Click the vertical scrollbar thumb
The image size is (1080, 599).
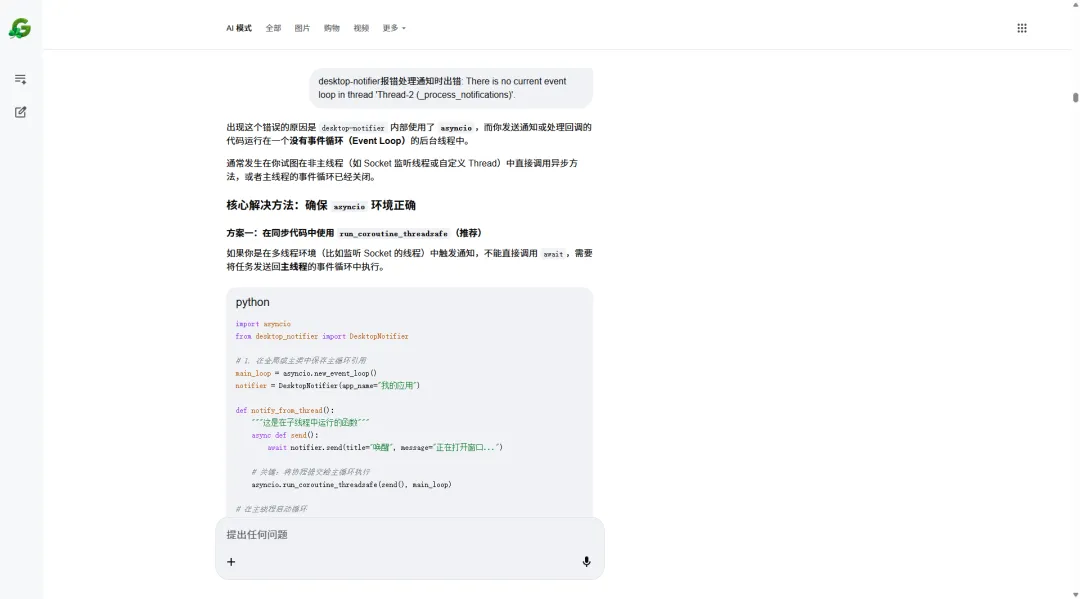pyautogui.click(x=1075, y=98)
